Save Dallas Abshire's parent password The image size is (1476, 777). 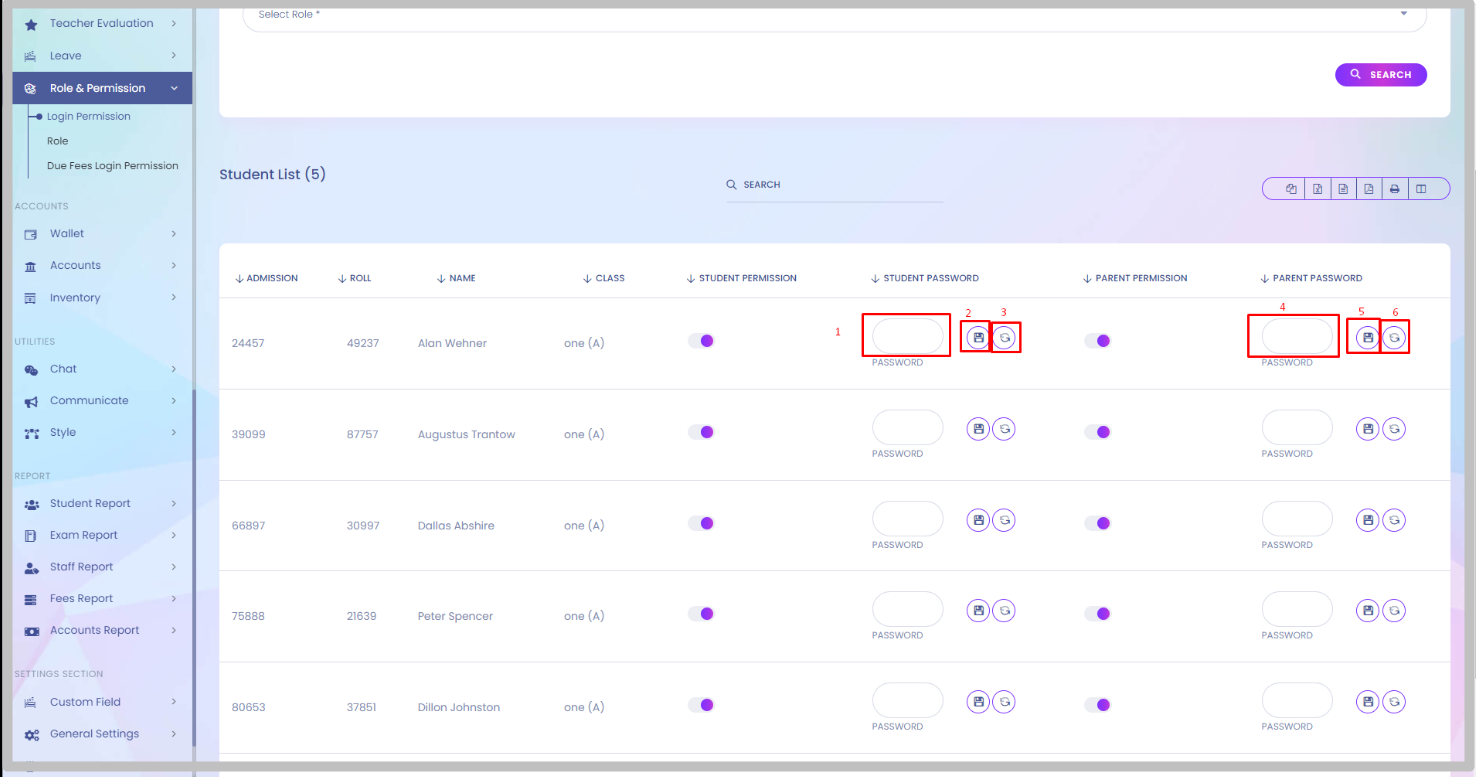pyautogui.click(x=1367, y=520)
